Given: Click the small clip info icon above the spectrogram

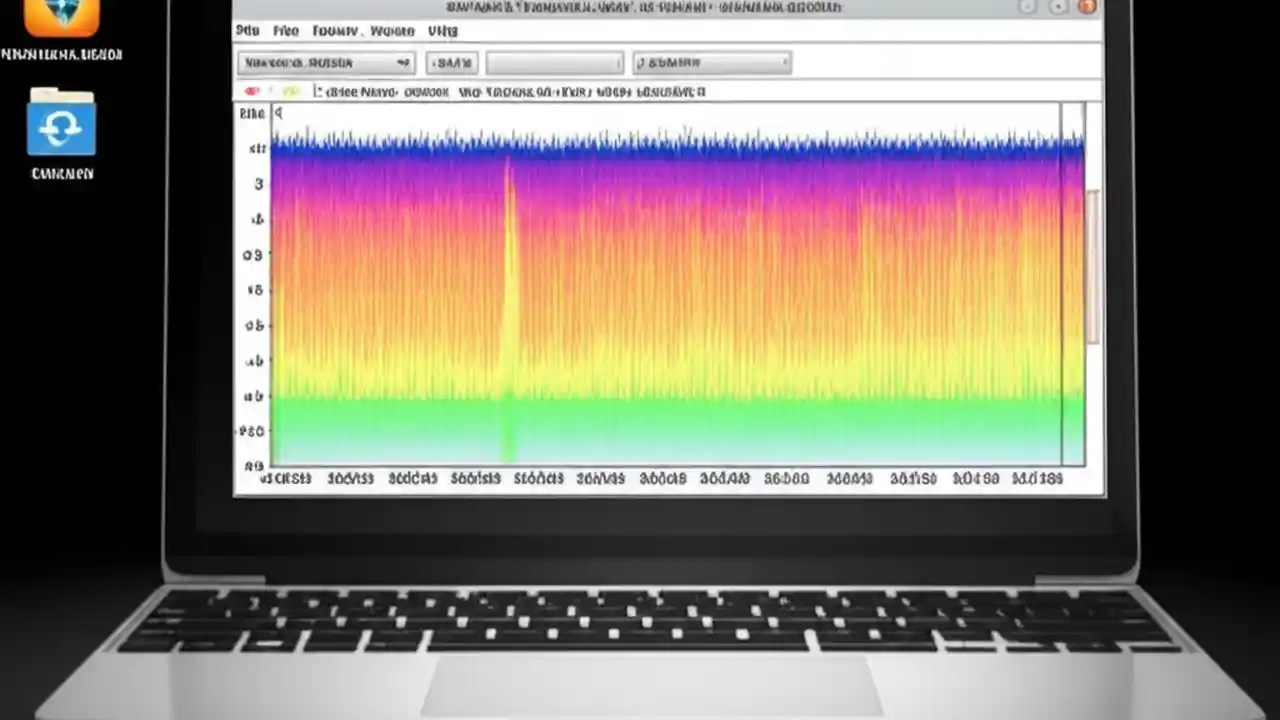Looking at the screenshot, I should 318,91.
